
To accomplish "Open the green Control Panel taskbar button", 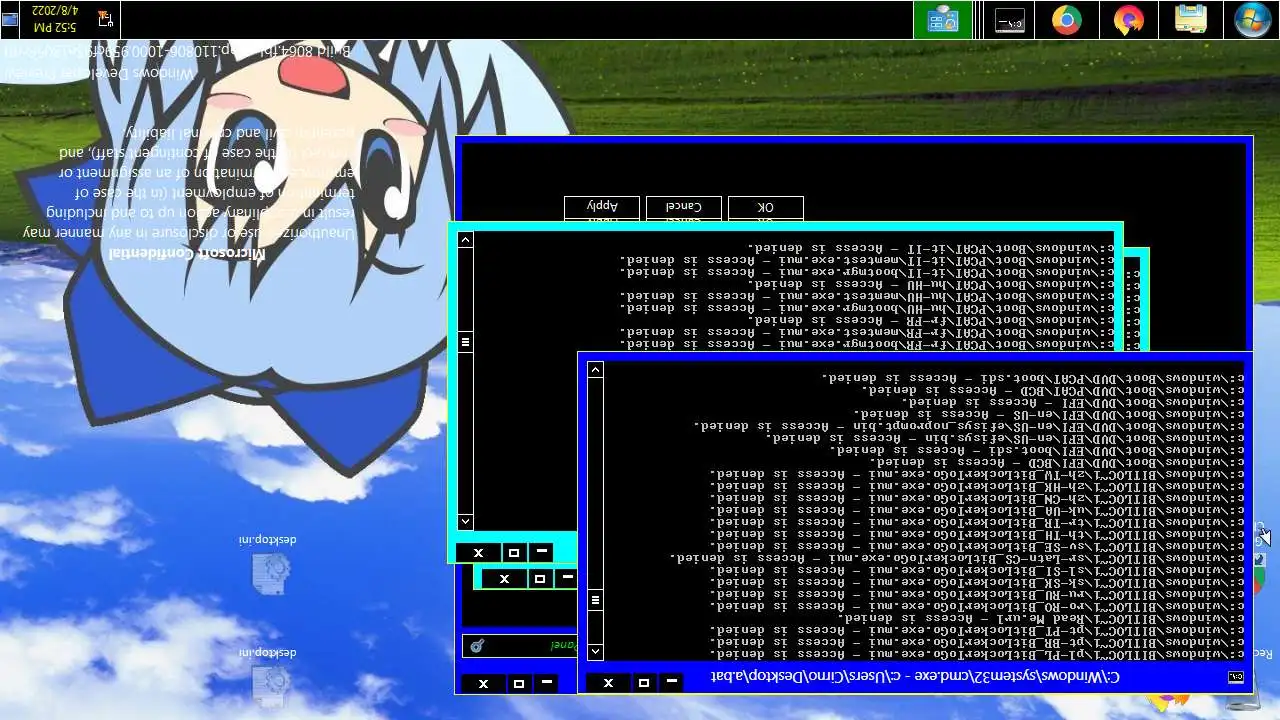I will click(943, 19).
